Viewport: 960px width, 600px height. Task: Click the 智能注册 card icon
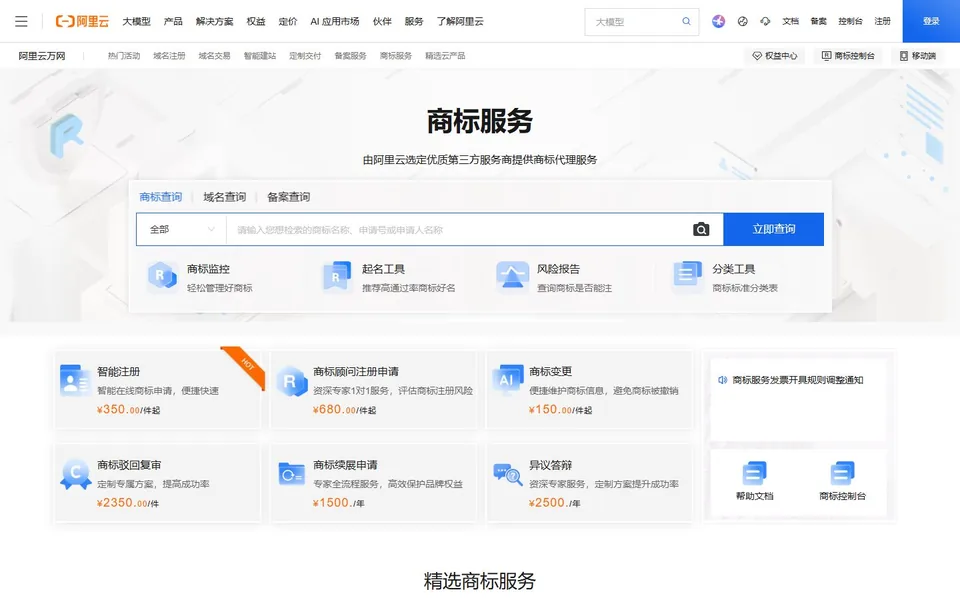[x=75, y=380]
